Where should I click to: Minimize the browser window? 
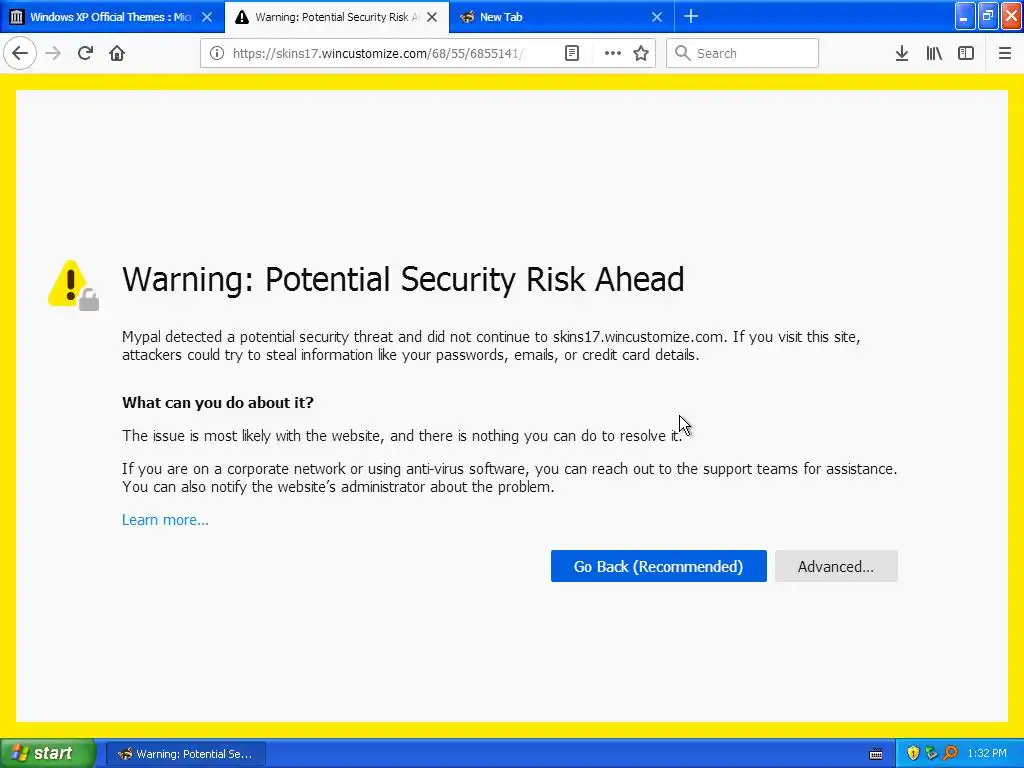(965, 16)
